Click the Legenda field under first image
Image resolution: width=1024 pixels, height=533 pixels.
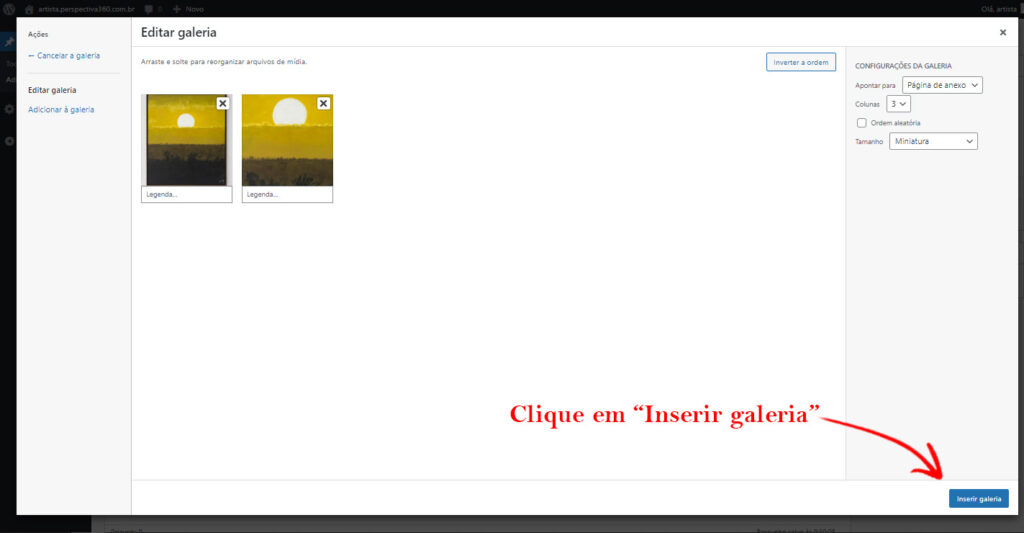(x=187, y=195)
